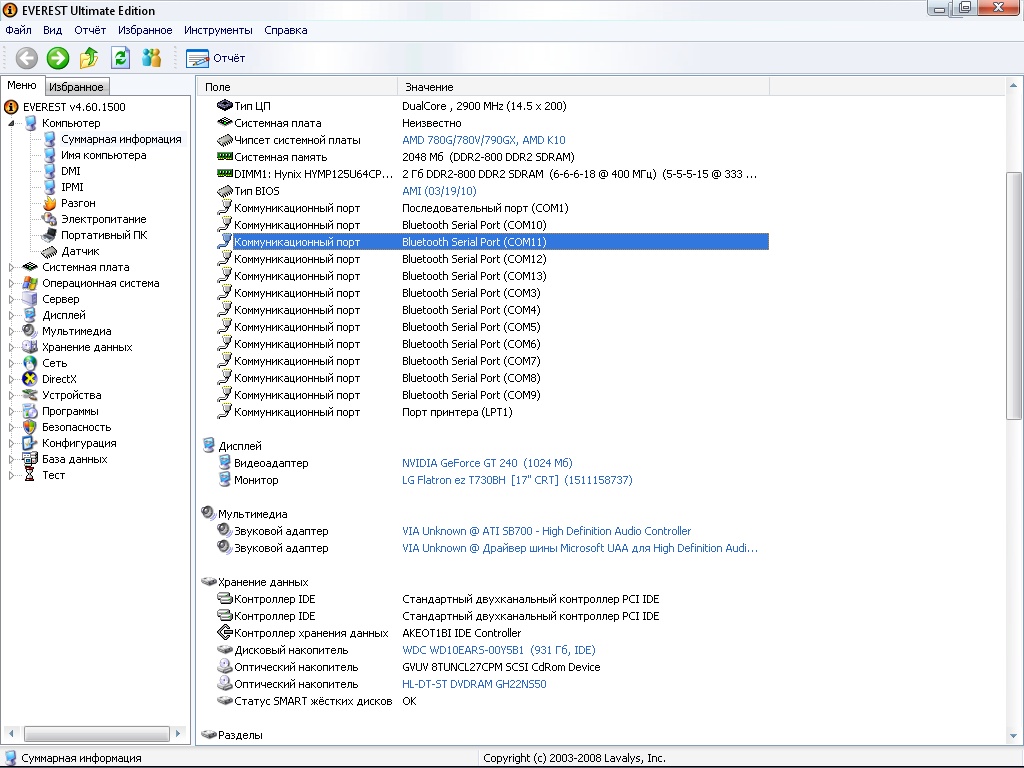The image size is (1024, 768).
Task: Click the Отчёт report toolbar button
Action: (x=216, y=58)
